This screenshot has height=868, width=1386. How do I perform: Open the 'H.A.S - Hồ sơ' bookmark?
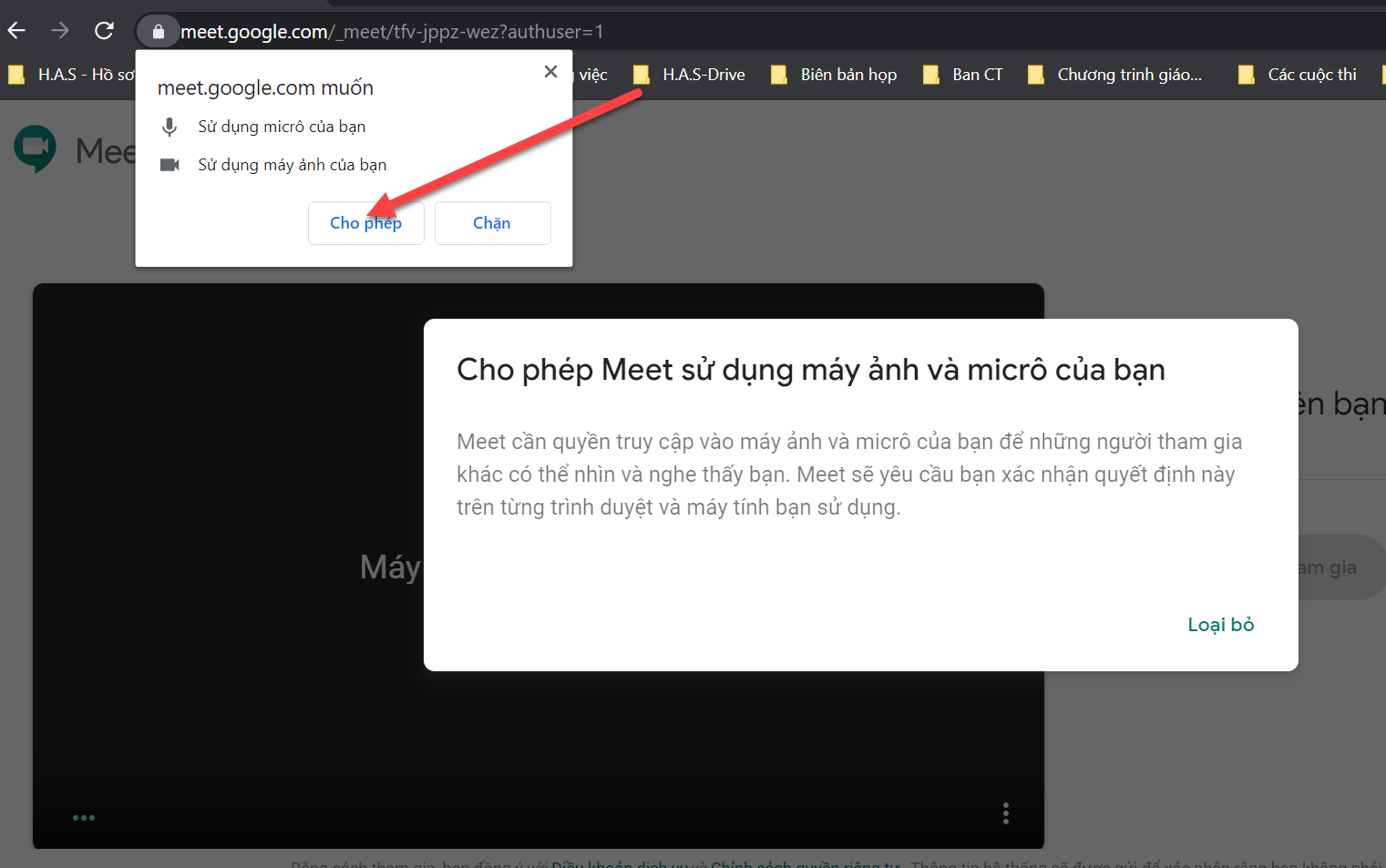tap(71, 75)
